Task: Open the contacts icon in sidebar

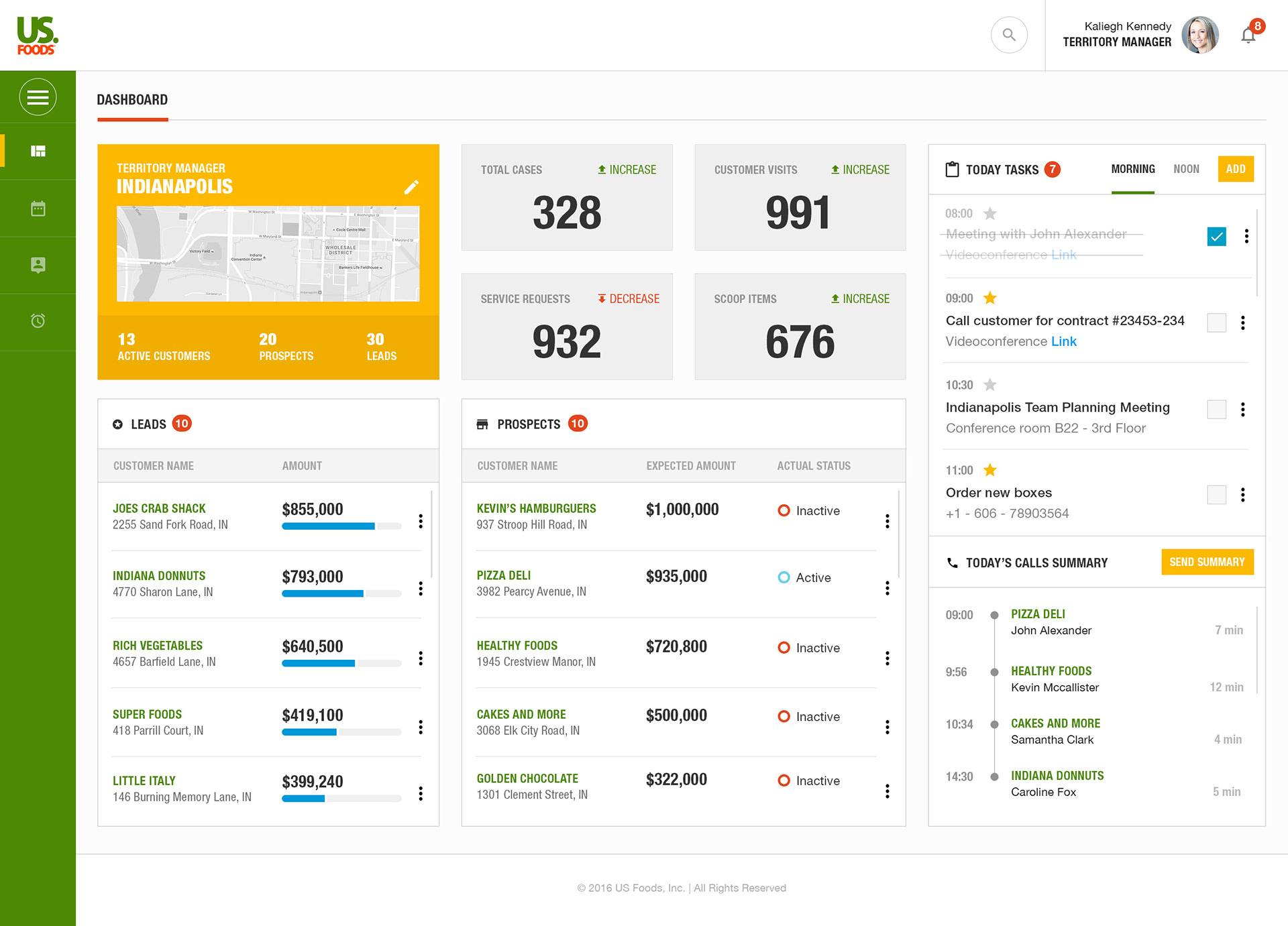Action: tap(38, 265)
